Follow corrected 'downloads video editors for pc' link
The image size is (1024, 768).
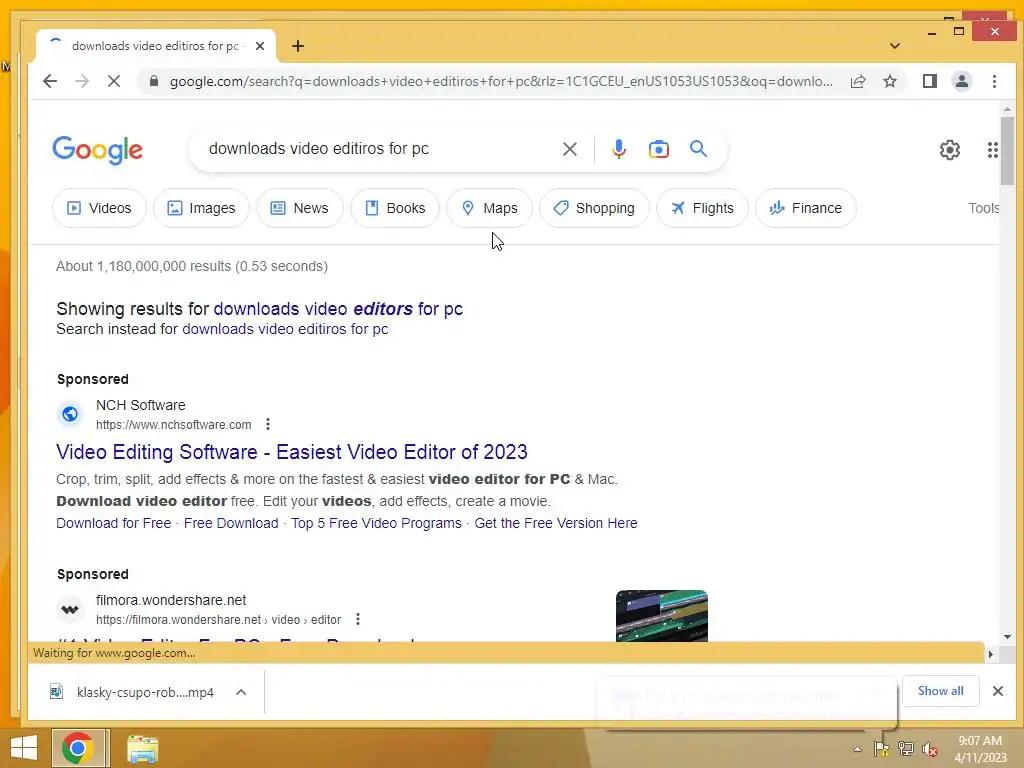coord(338,309)
